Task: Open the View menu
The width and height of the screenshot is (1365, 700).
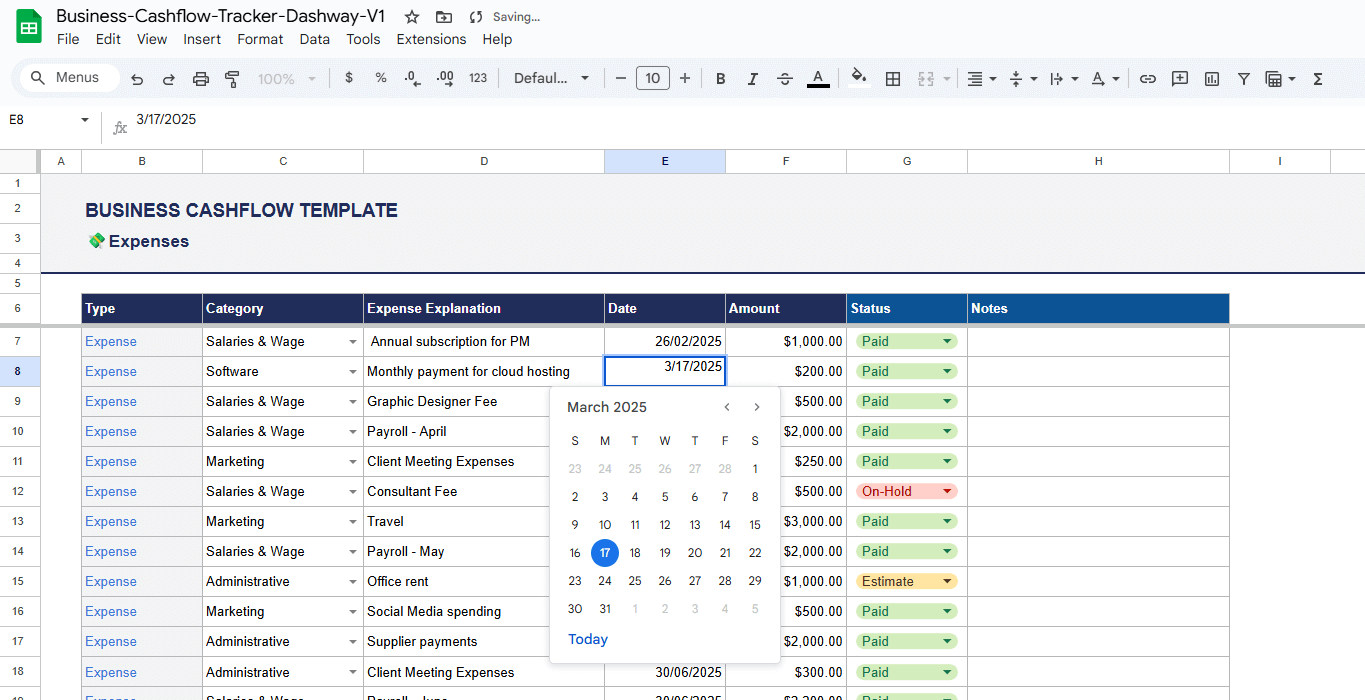Action: 152,39
